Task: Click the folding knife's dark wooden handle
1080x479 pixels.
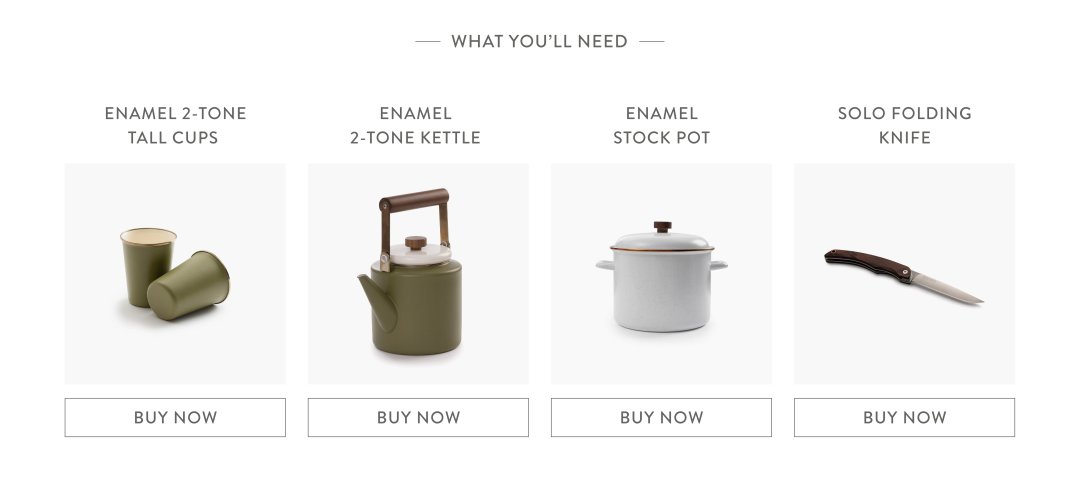Action: click(x=867, y=265)
